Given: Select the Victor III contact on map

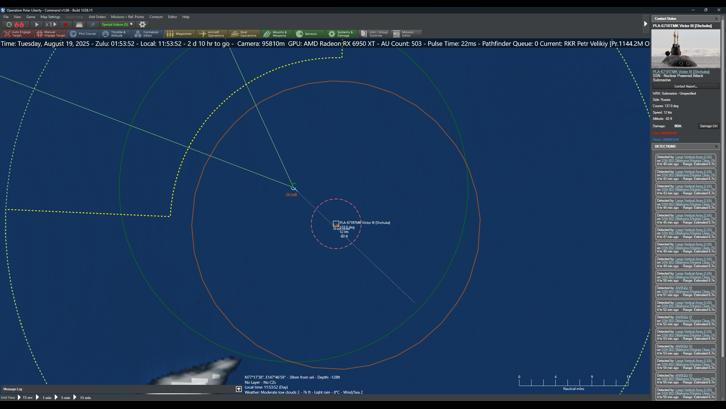Looking at the screenshot, I should [x=336, y=224].
